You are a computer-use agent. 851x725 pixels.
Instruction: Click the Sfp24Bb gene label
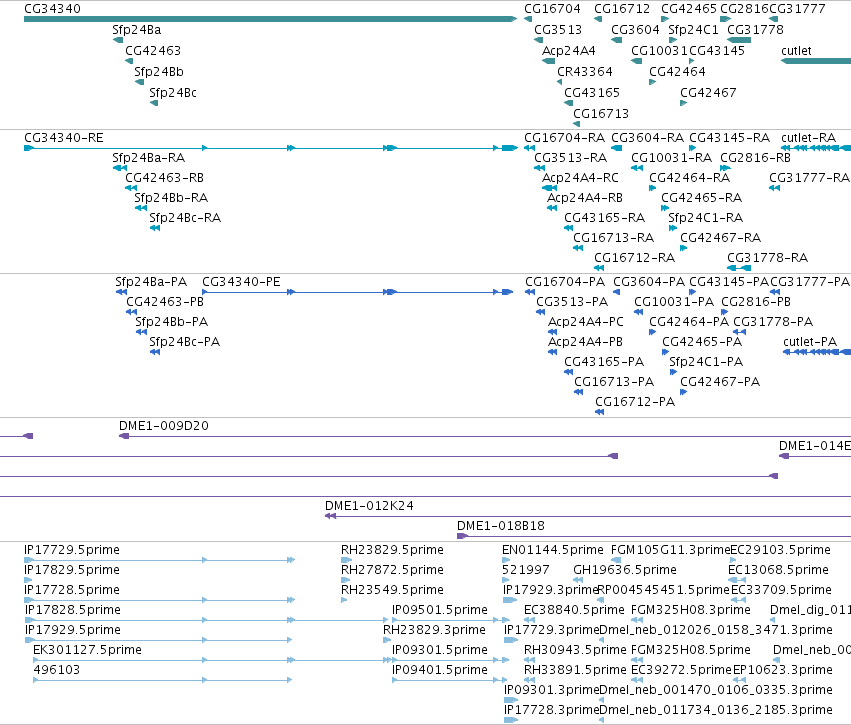pos(158,72)
